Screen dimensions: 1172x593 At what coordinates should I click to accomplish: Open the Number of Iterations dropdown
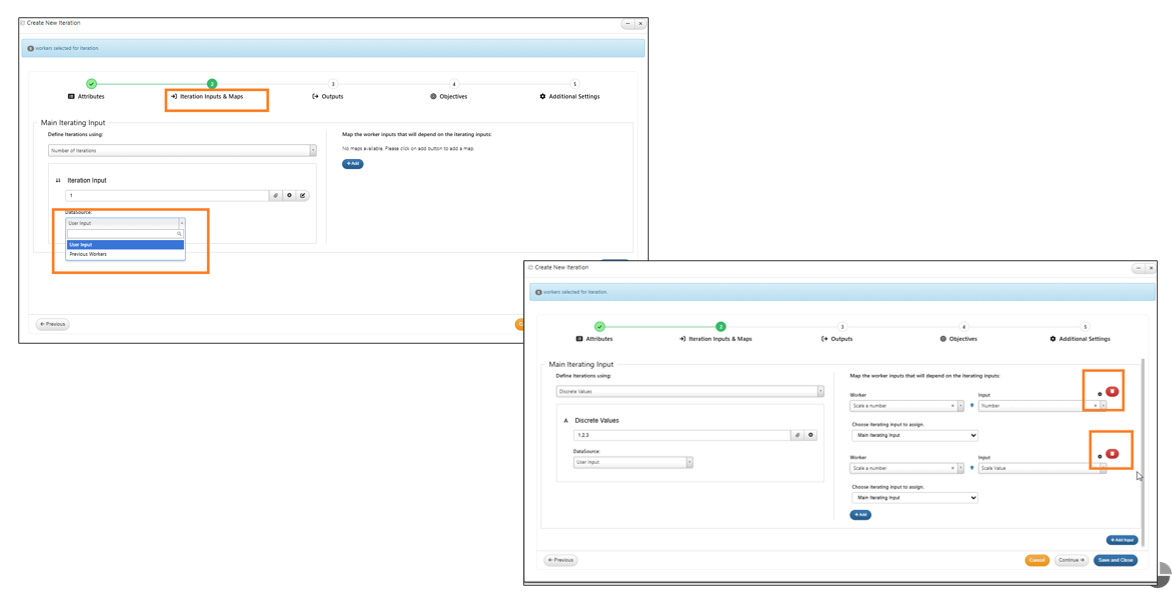pyautogui.click(x=182, y=150)
